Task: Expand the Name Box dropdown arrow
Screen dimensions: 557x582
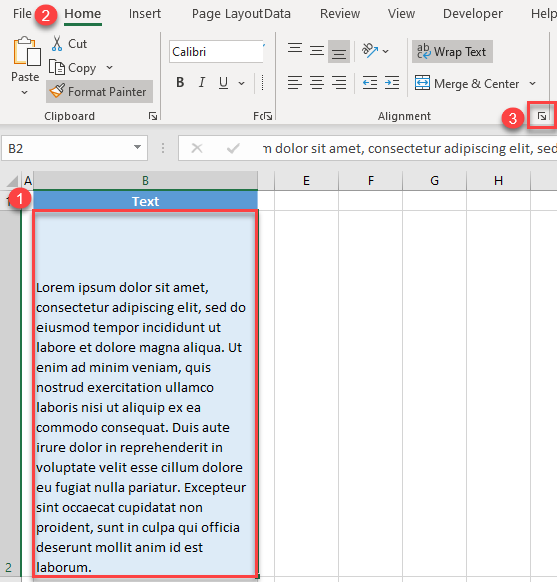Action: 137,147
